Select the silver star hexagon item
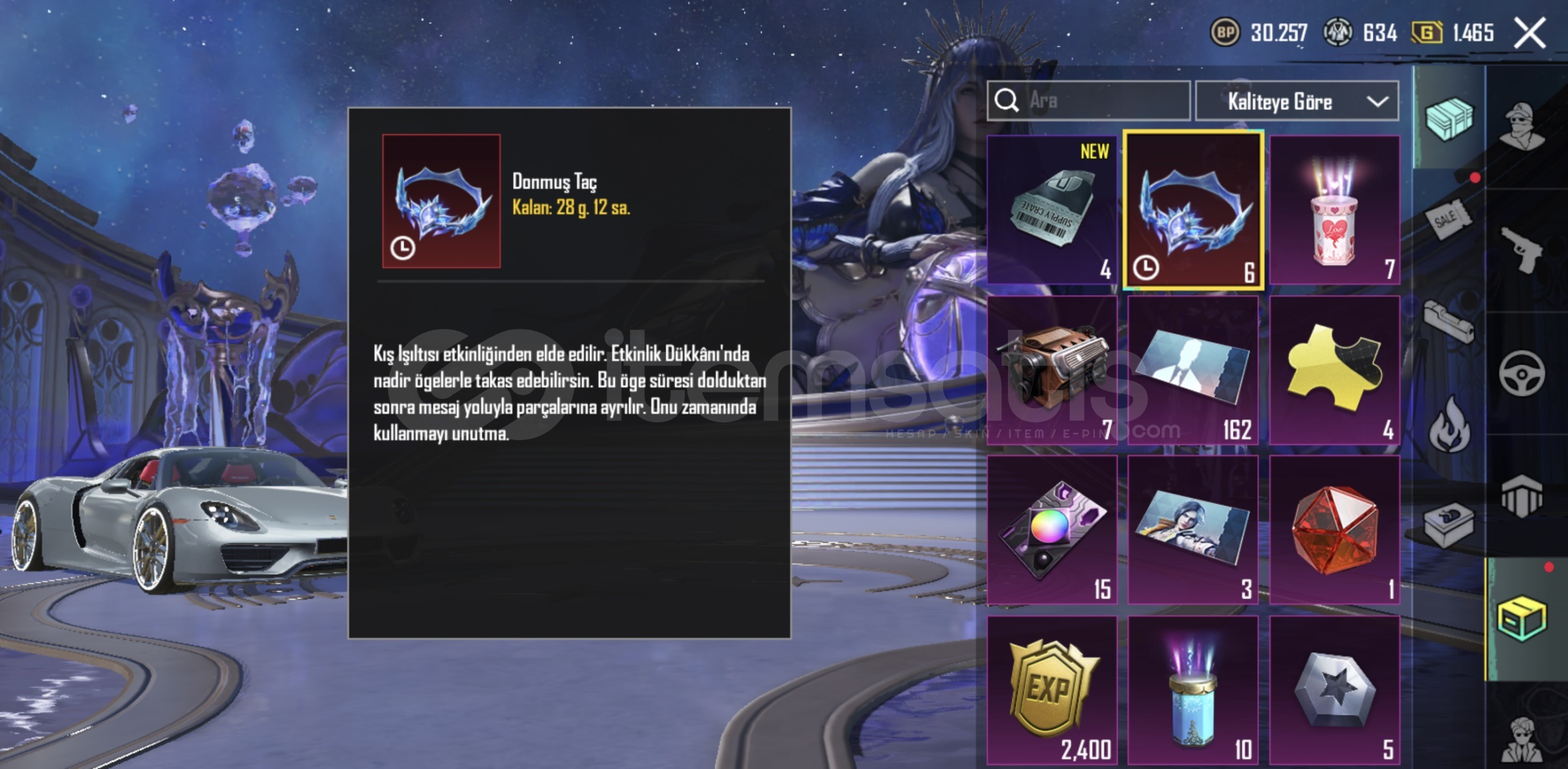1568x769 pixels. click(1335, 691)
